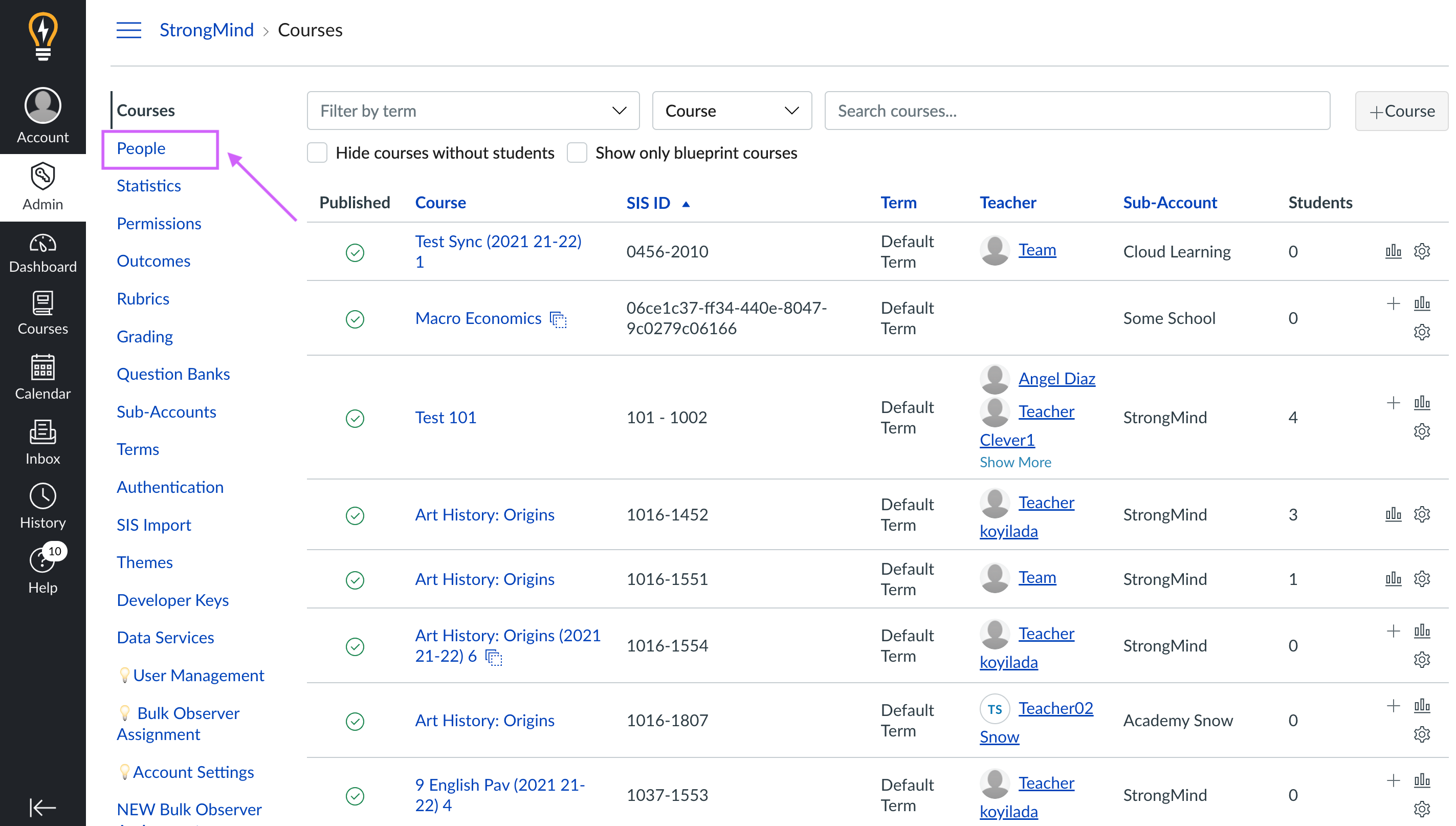Open SIS Import in the account menu
This screenshot has width=1456, height=826.
coord(153,525)
